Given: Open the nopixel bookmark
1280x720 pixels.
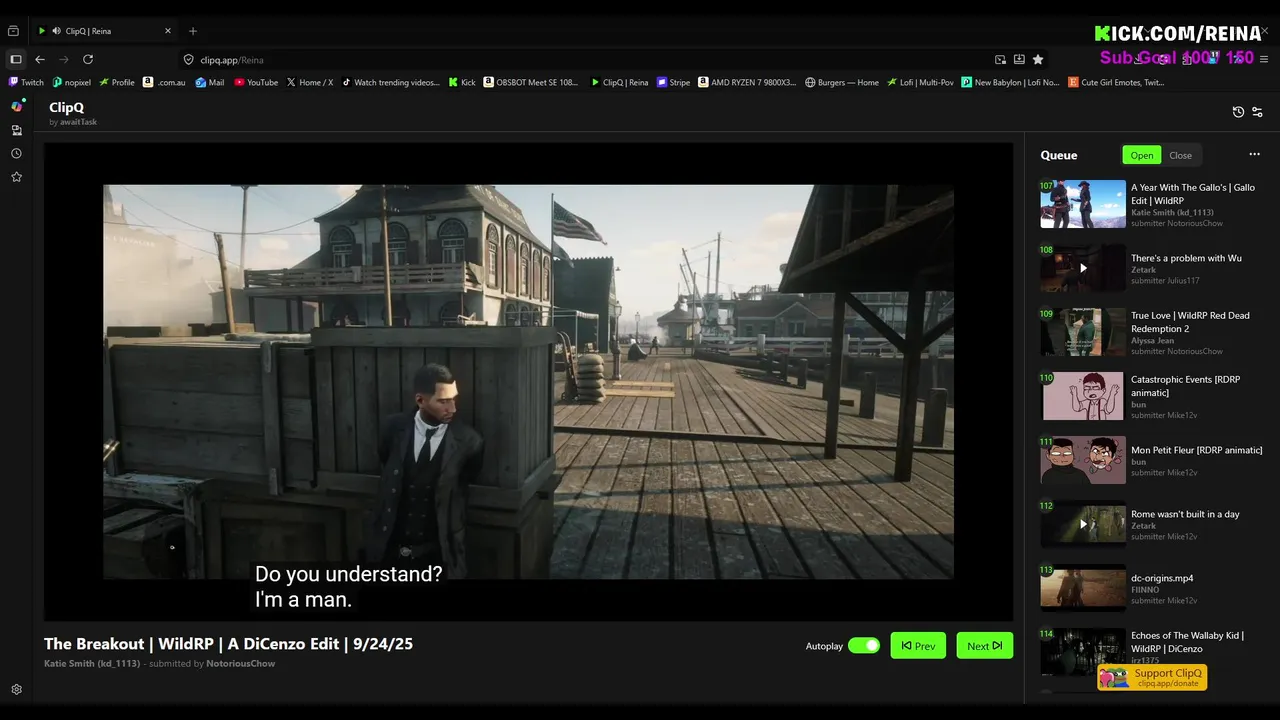Looking at the screenshot, I should click(71, 83).
